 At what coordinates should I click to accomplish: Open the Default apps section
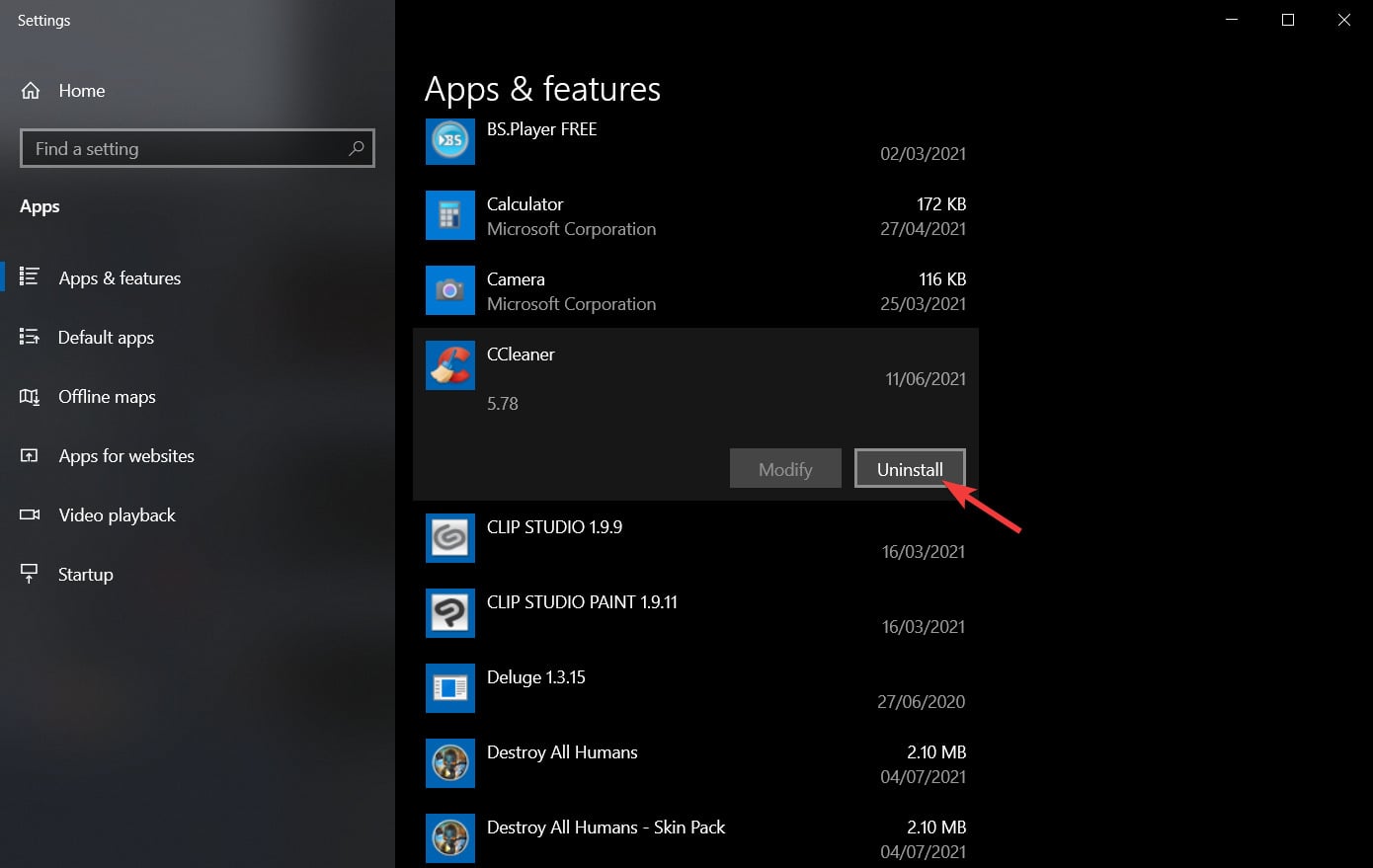tap(106, 338)
